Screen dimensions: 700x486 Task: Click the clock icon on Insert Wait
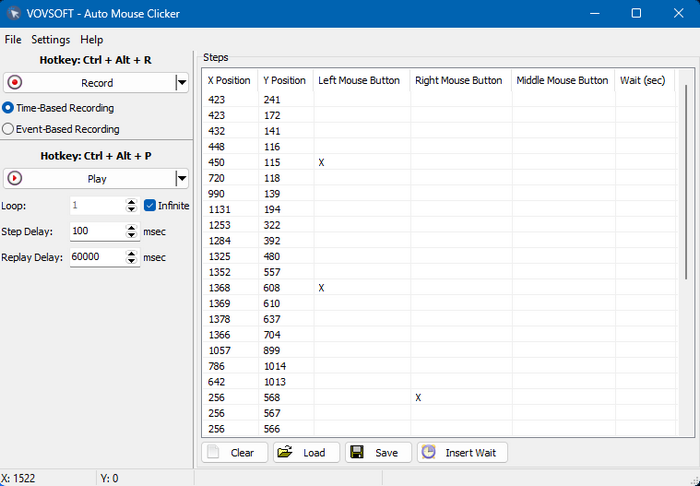429,452
